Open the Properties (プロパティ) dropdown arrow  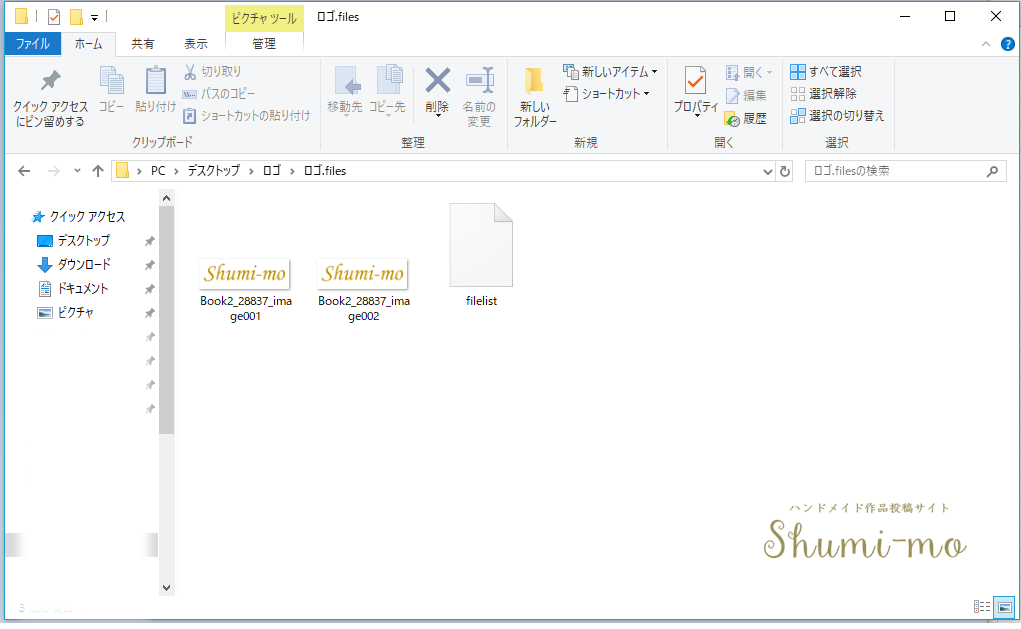tap(696, 116)
